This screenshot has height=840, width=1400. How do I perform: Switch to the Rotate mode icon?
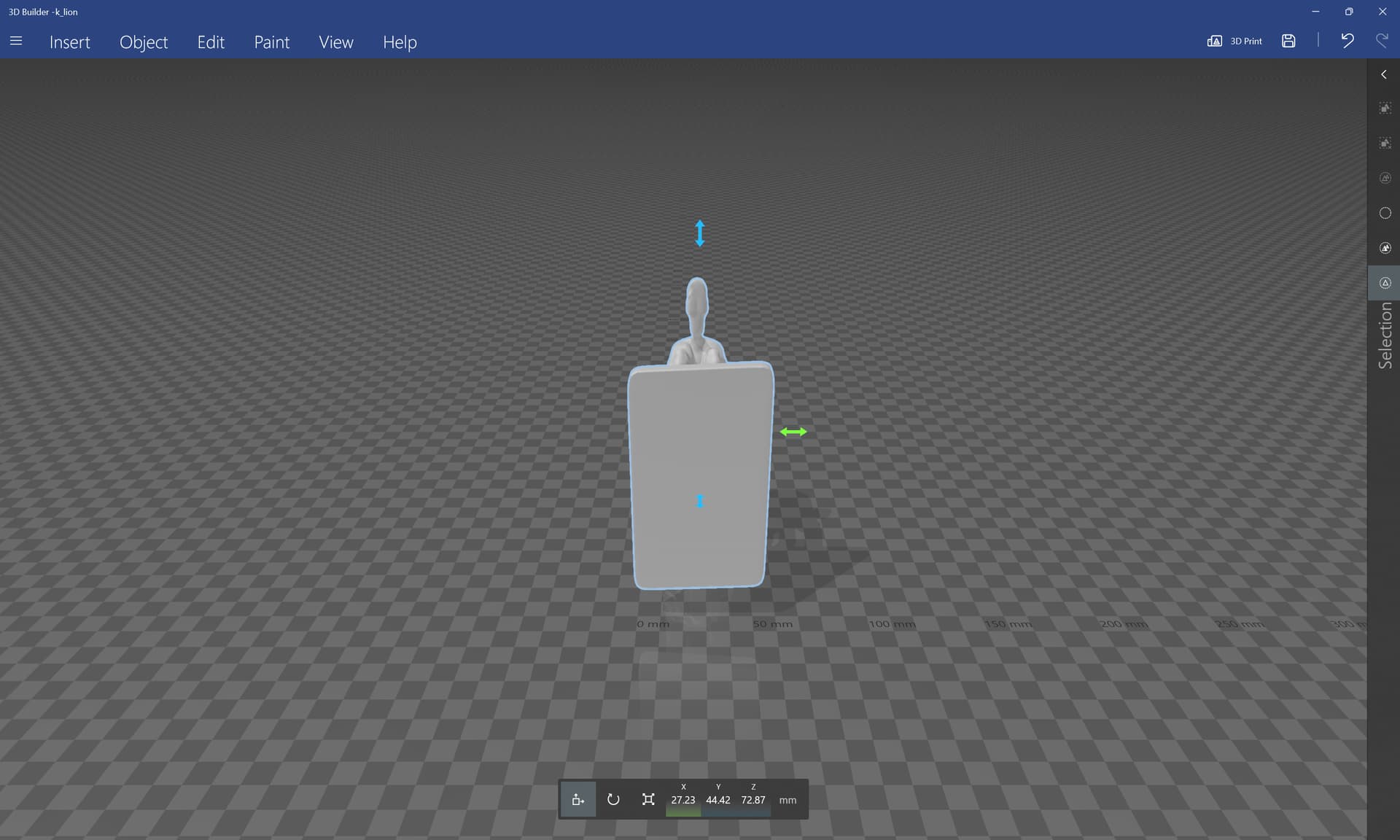(x=613, y=800)
